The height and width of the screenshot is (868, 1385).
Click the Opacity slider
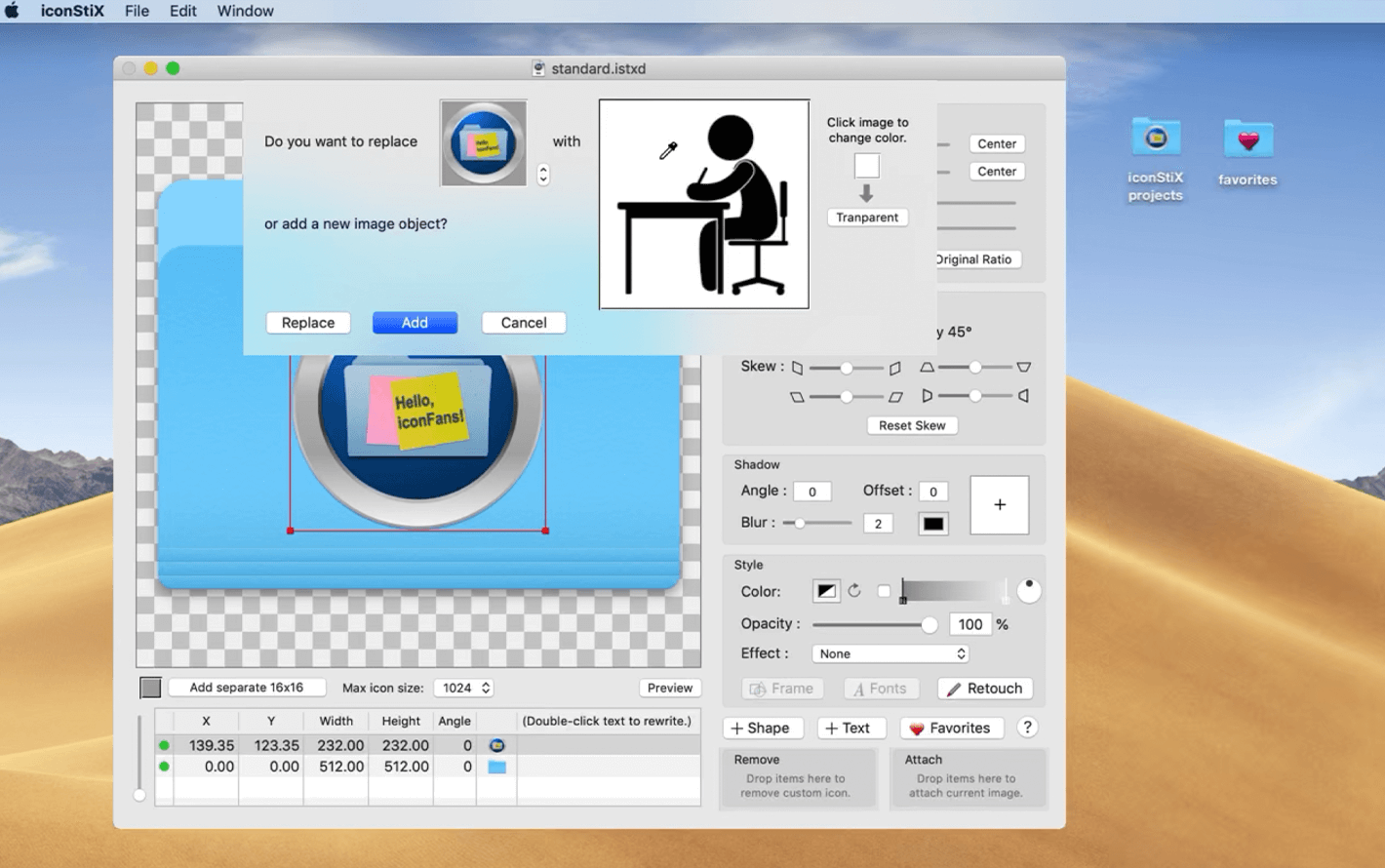(874, 624)
